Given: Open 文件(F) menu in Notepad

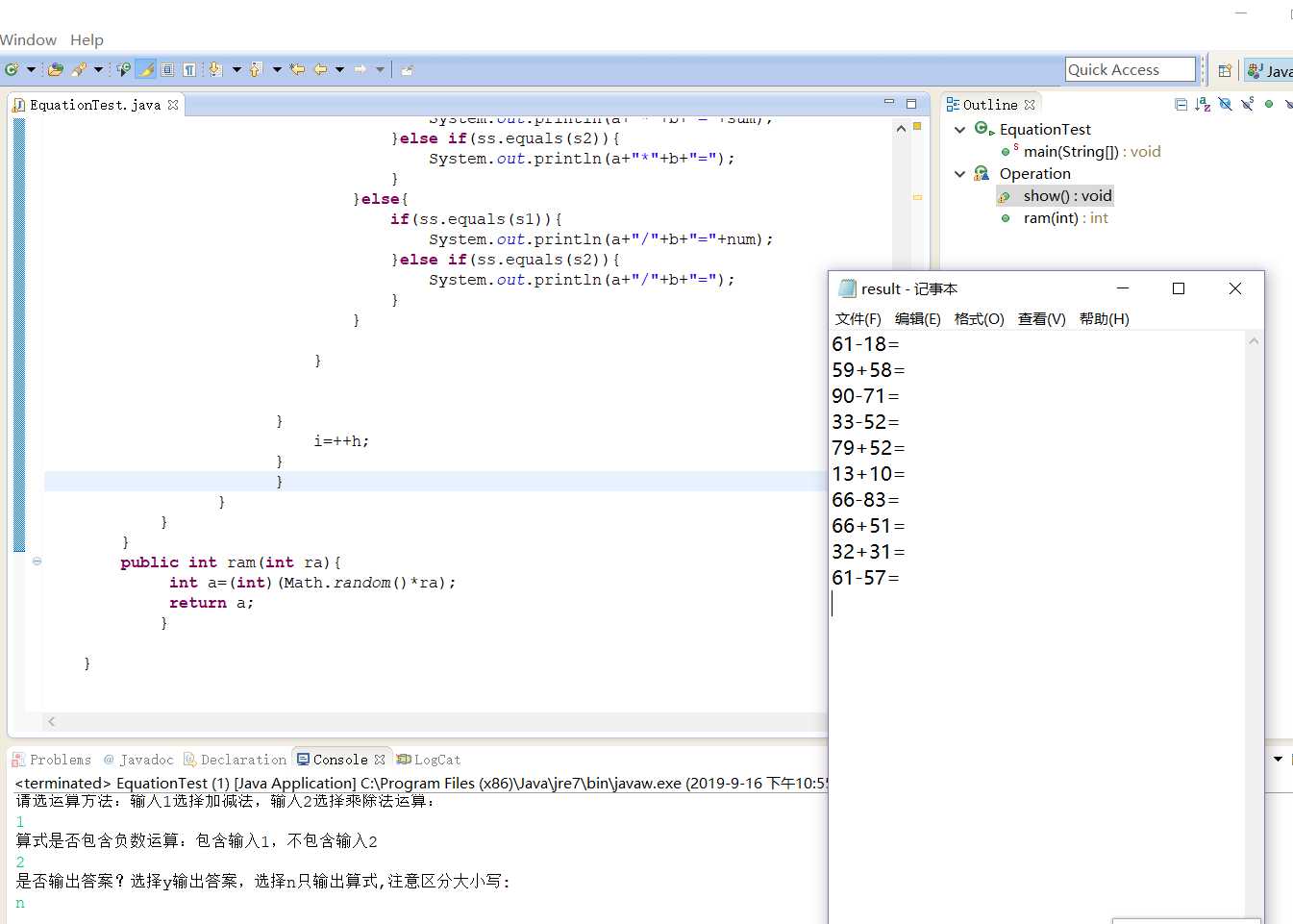Looking at the screenshot, I should pyautogui.click(x=858, y=319).
